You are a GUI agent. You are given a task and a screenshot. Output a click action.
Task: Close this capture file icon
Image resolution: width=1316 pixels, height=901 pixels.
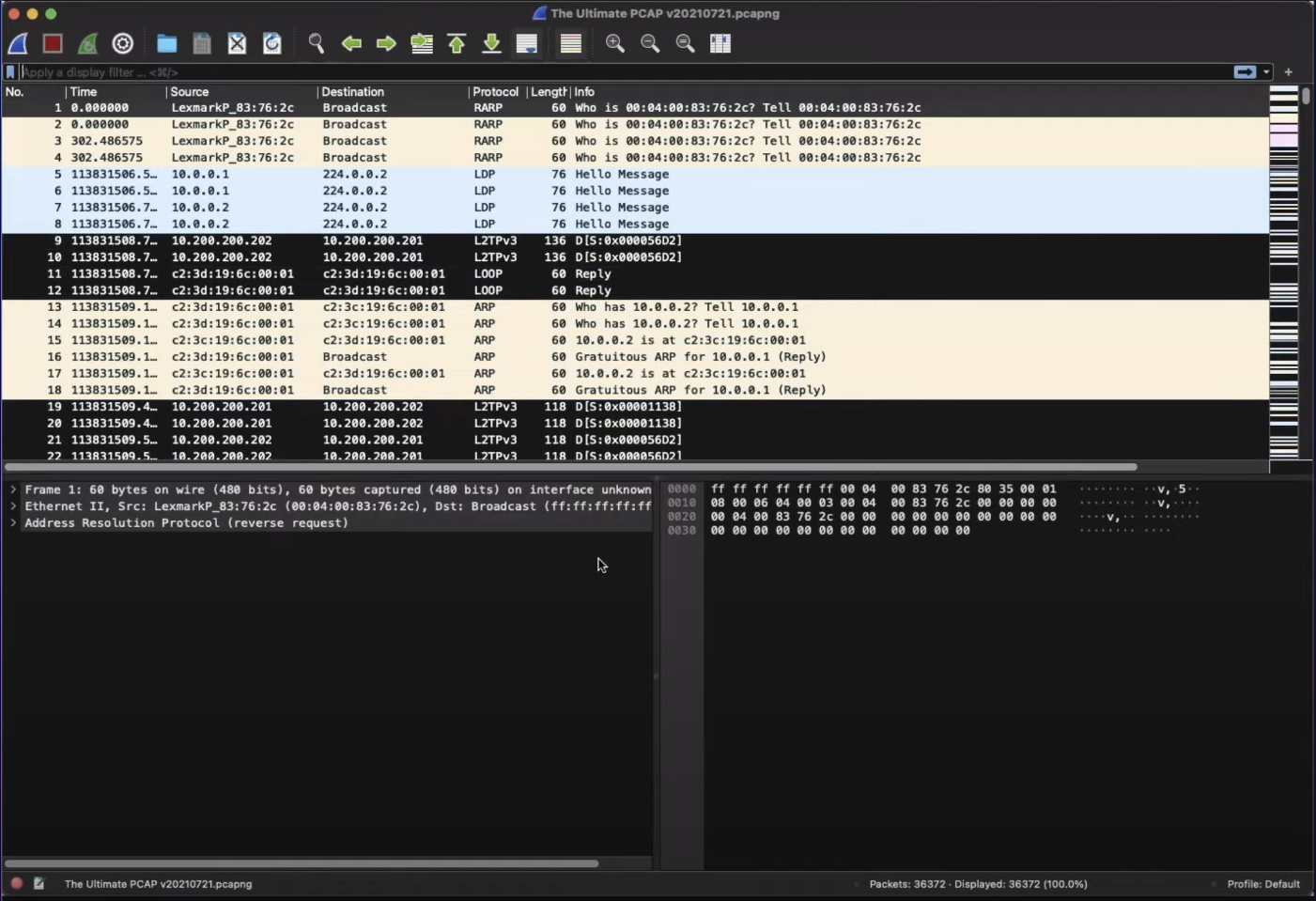pyautogui.click(x=237, y=43)
